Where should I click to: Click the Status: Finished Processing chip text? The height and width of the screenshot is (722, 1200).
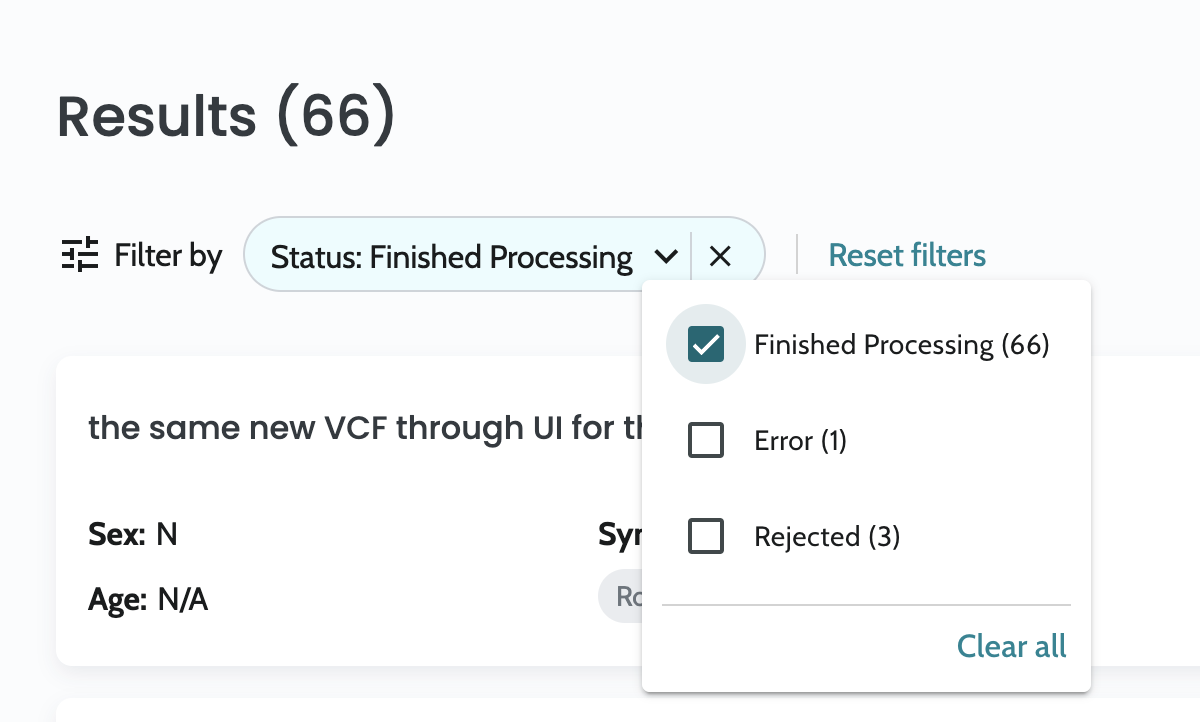pyautogui.click(x=451, y=258)
